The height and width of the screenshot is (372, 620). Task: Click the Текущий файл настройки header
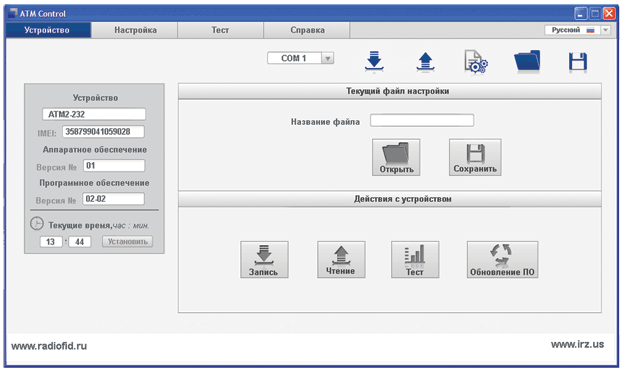point(390,91)
